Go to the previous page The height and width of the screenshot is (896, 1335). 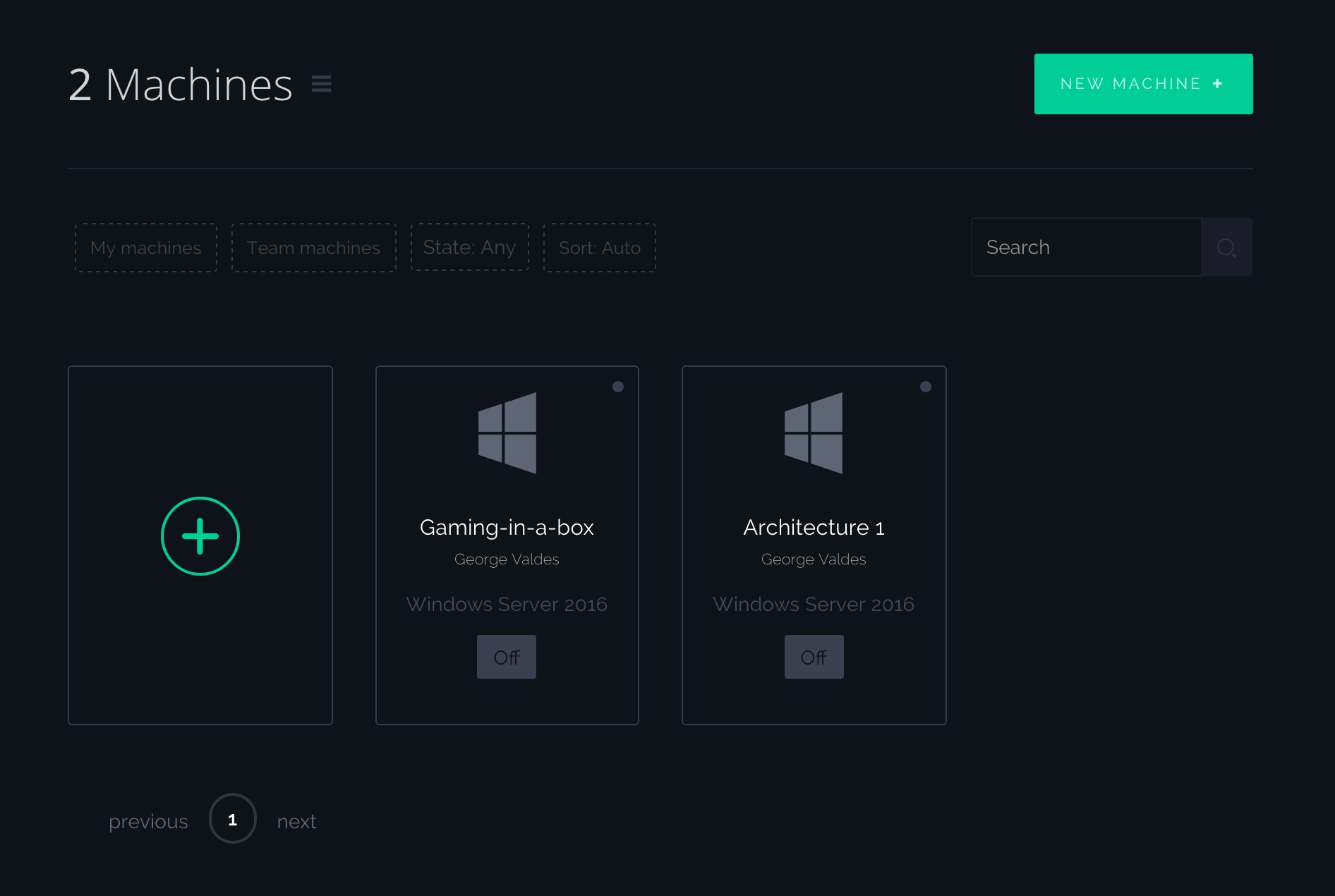148,821
